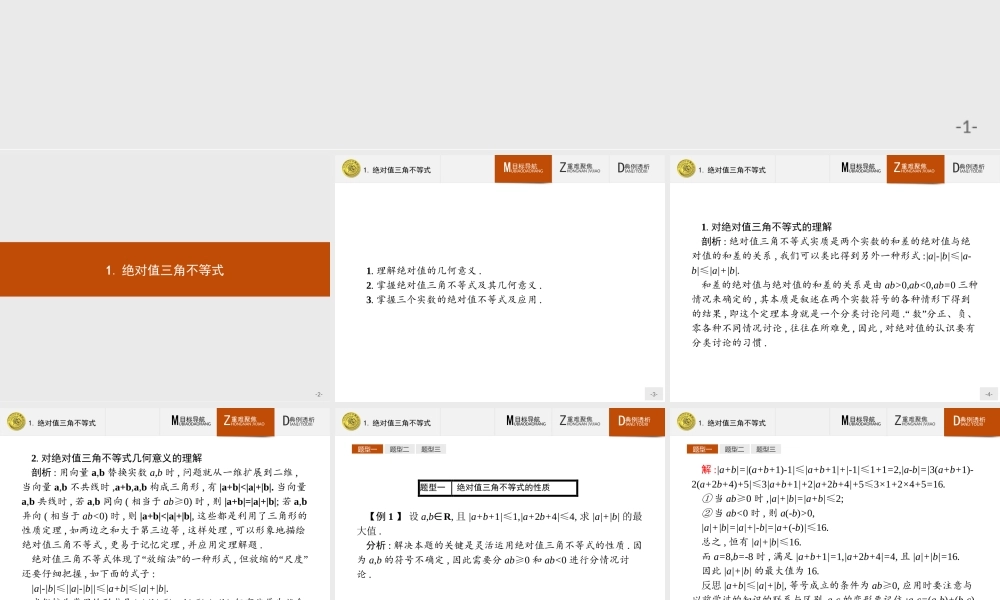This screenshot has height=600, width=1000.
Task: Select the 重难聚焦 tab on the 解 solution slide
Action: tap(914, 422)
